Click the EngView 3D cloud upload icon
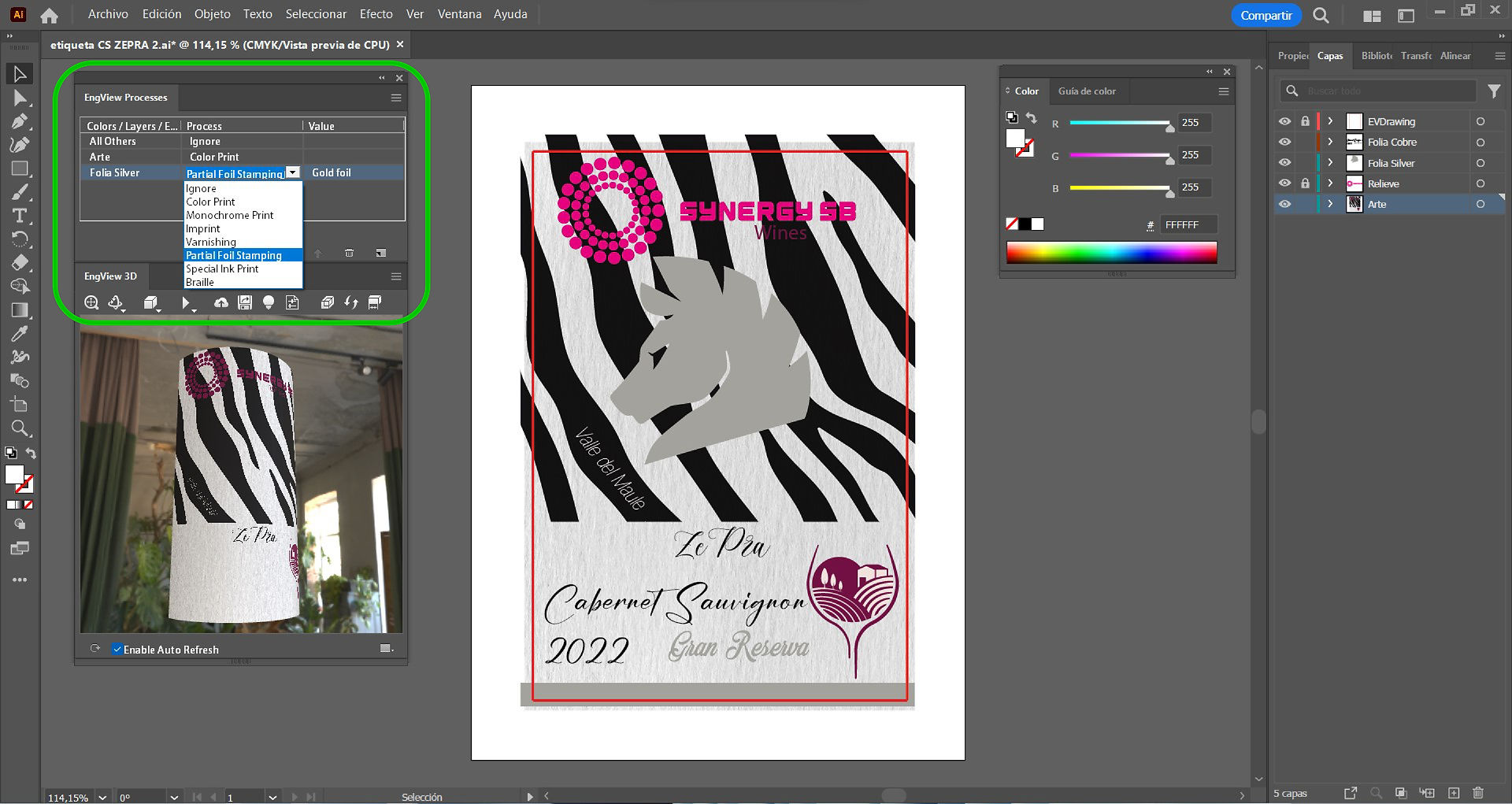This screenshot has height=804, width=1512. pos(221,302)
